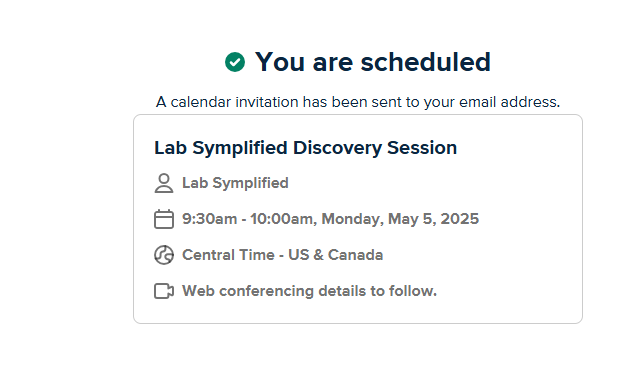
Task: Click the calendar date icon
Action: point(164,219)
